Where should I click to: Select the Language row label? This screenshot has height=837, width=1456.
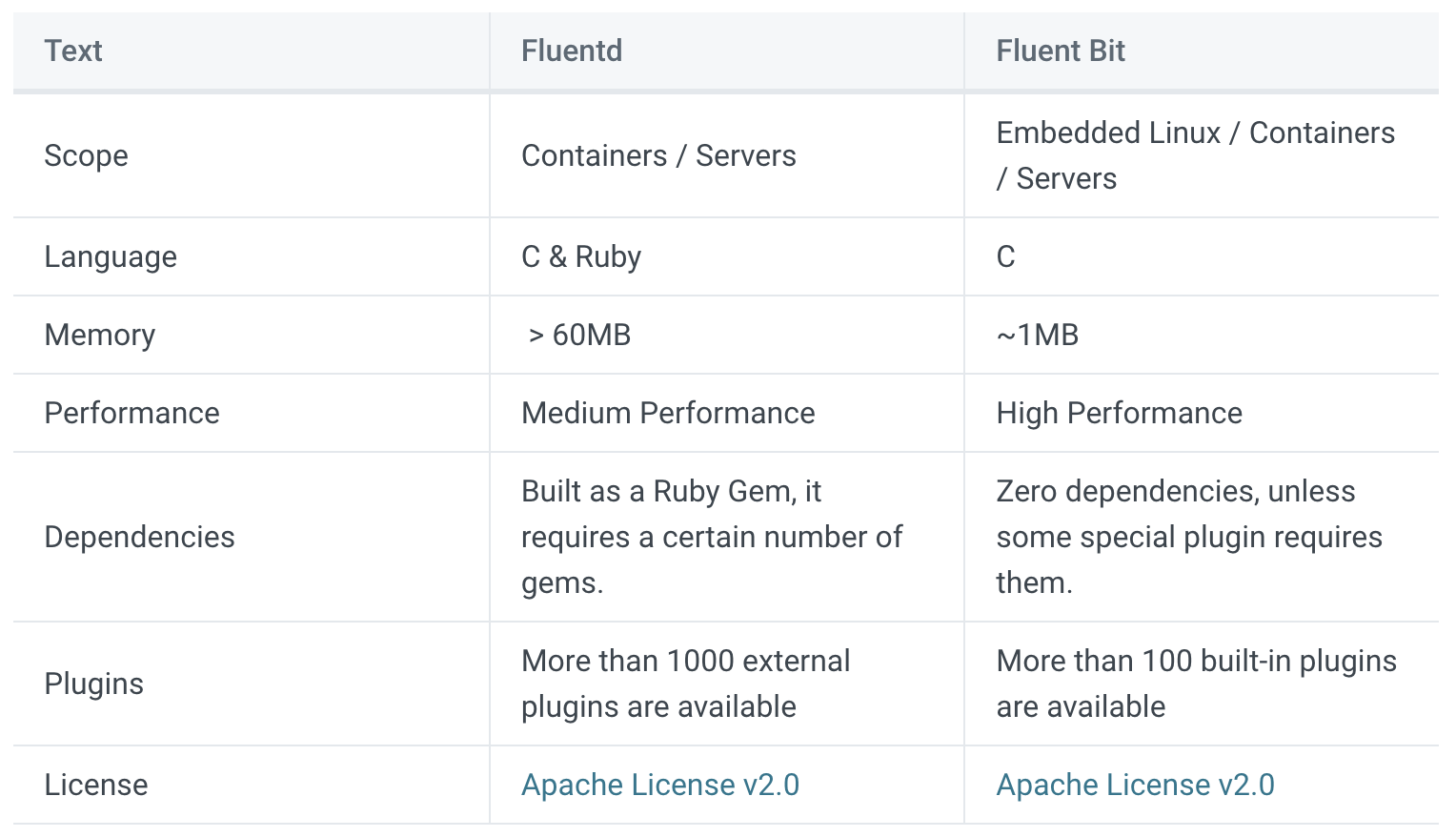coord(111,256)
